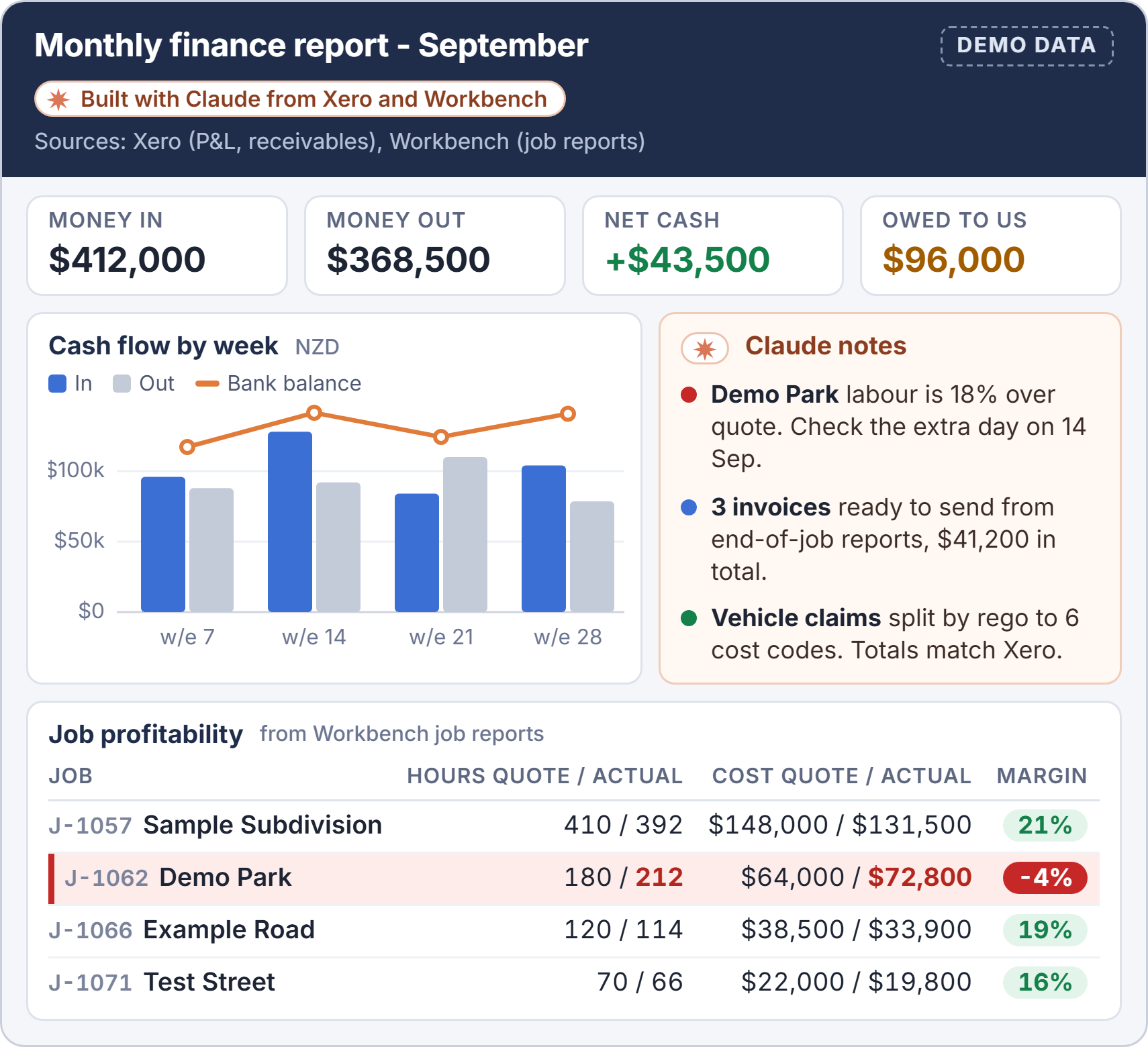Image resolution: width=1148 pixels, height=1047 pixels.
Task: Select the blue In legend swatch
Action: click(x=58, y=384)
